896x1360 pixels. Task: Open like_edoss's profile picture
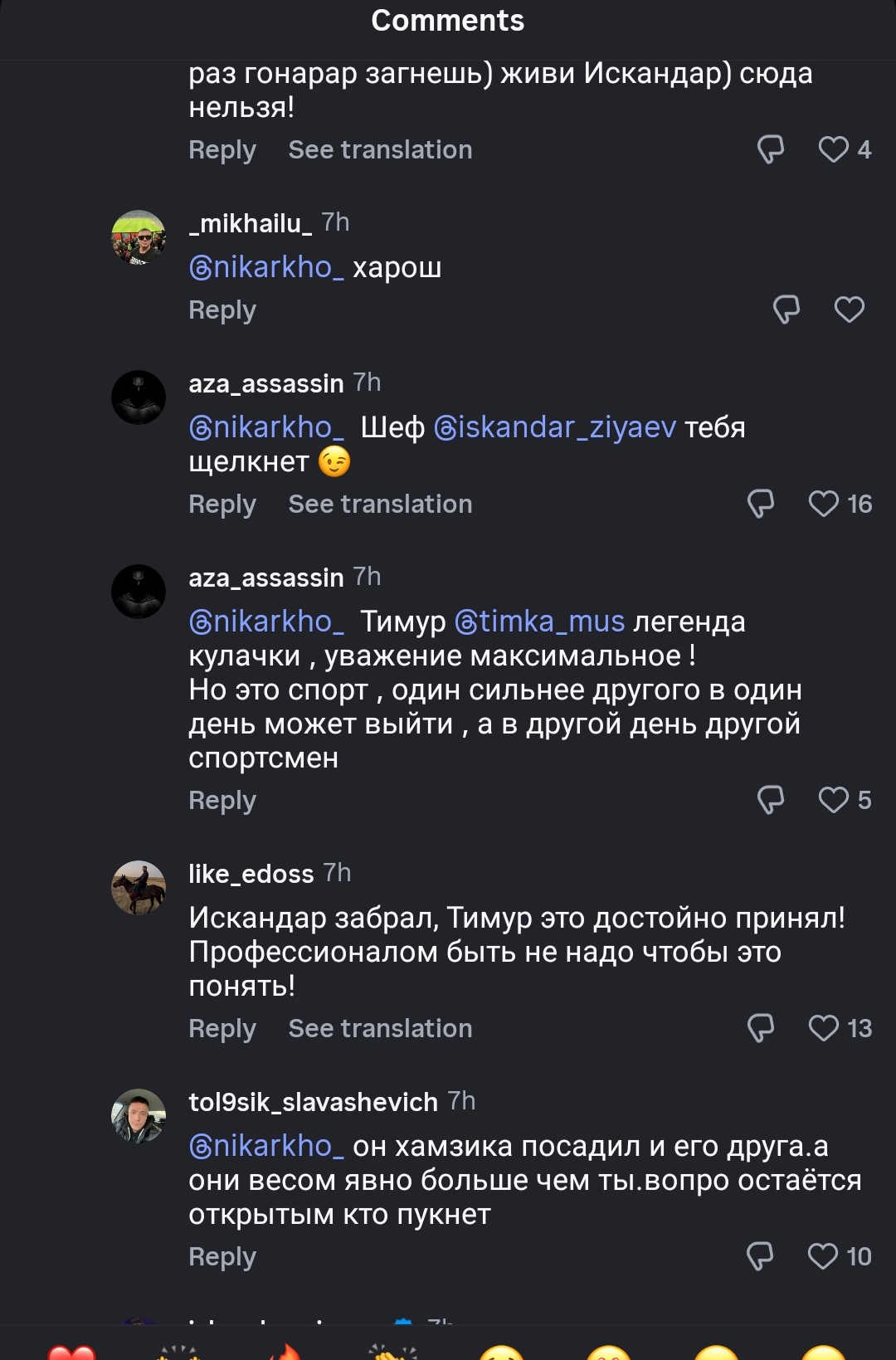(x=139, y=887)
